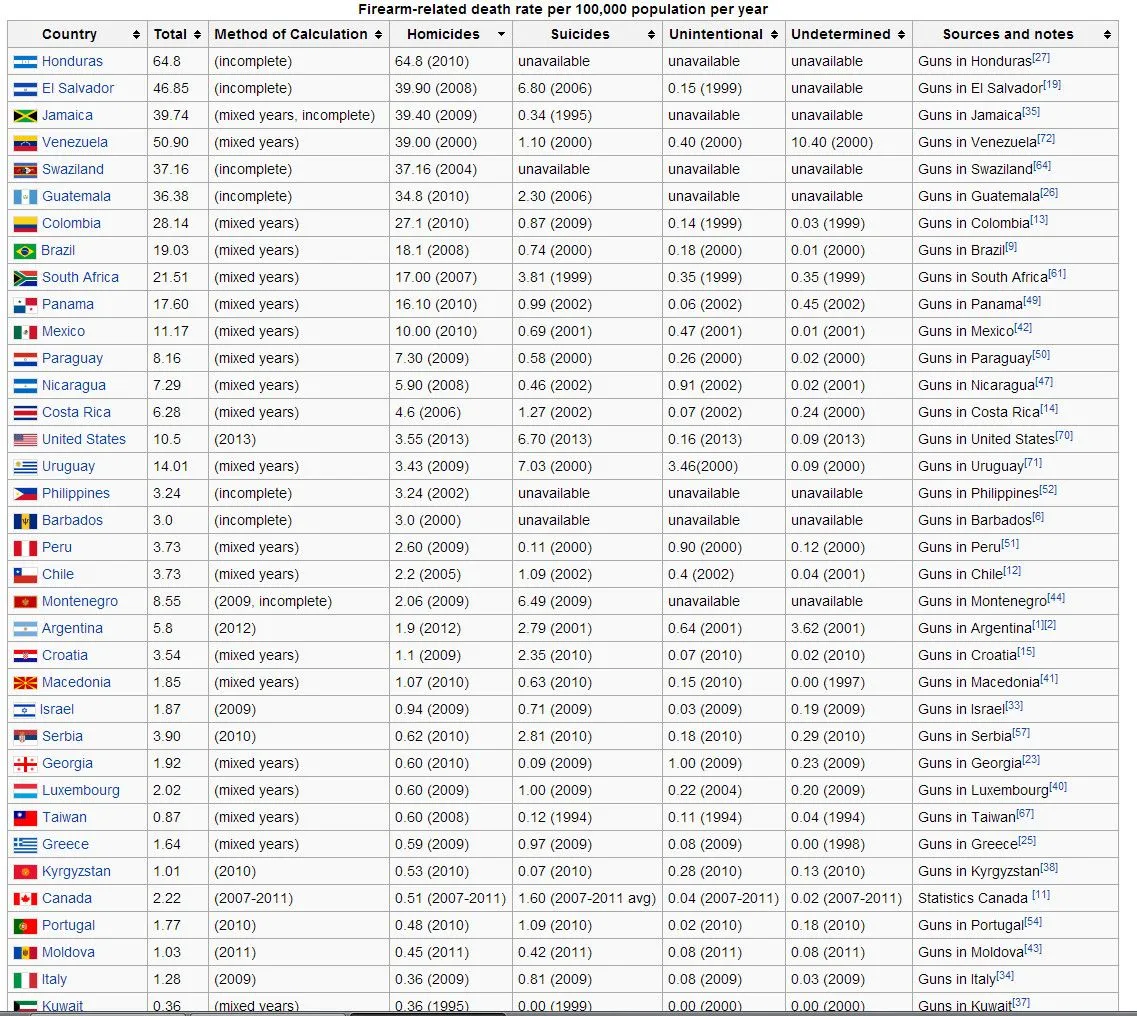
Task: Open the Venezuela country link
Action: pos(74,143)
